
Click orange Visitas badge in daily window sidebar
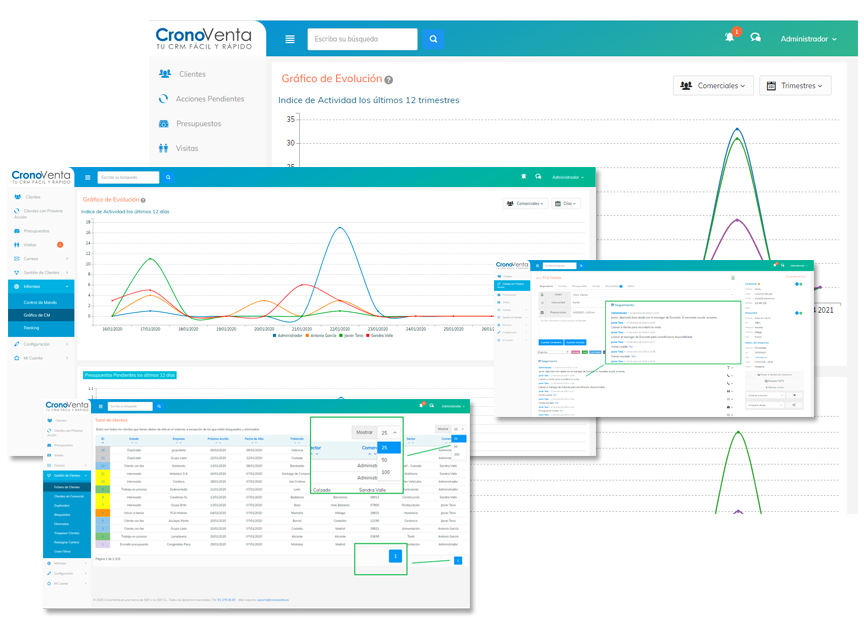coord(60,245)
